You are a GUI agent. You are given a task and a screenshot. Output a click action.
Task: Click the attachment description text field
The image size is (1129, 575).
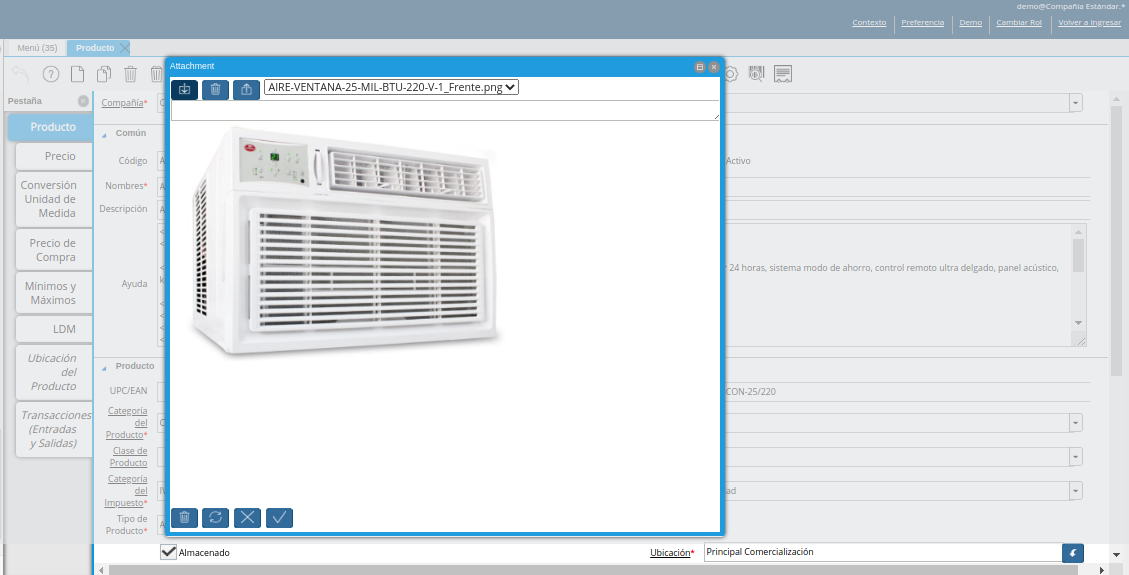tap(445, 110)
